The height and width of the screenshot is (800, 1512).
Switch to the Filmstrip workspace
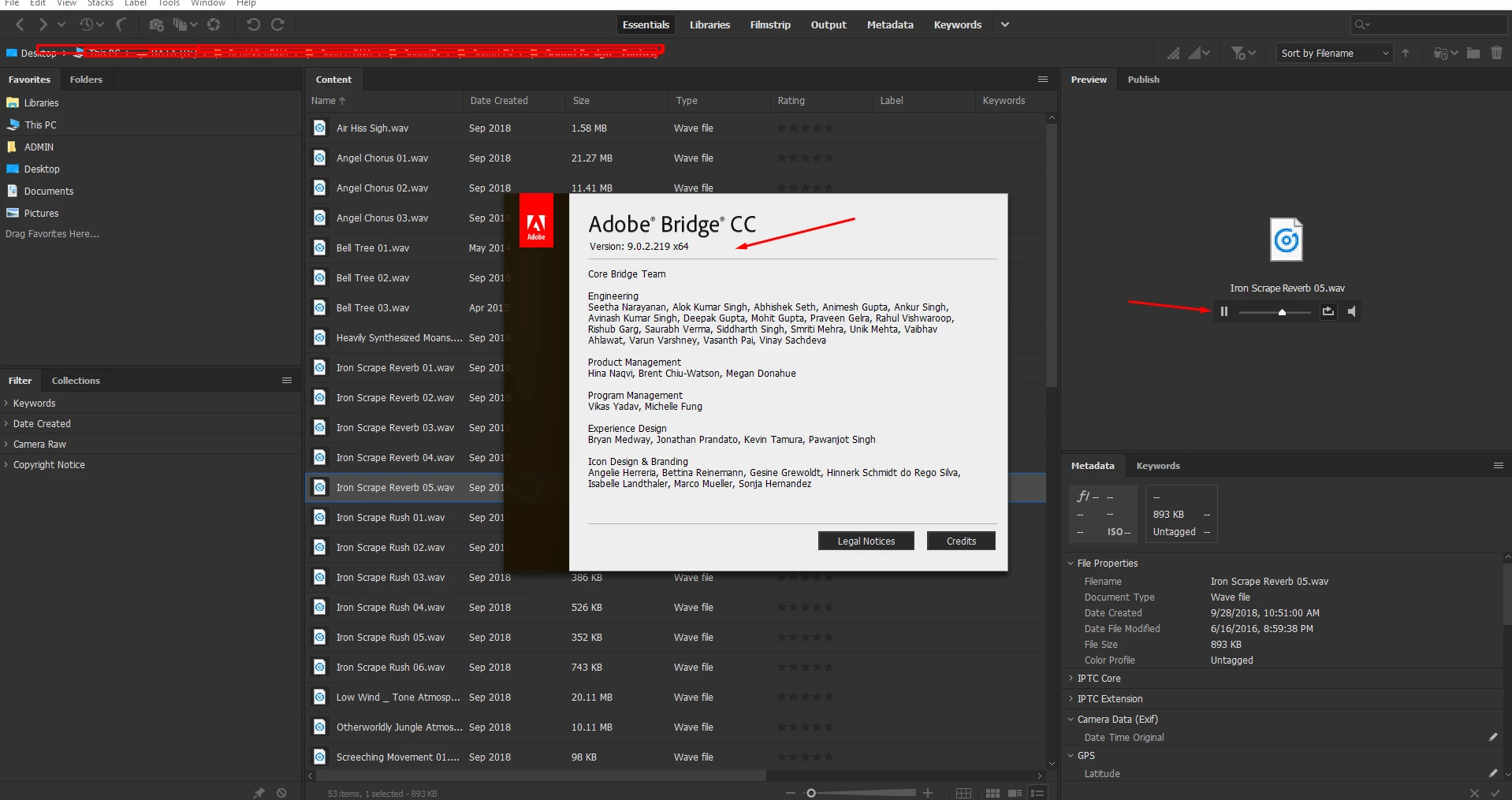(x=770, y=24)
